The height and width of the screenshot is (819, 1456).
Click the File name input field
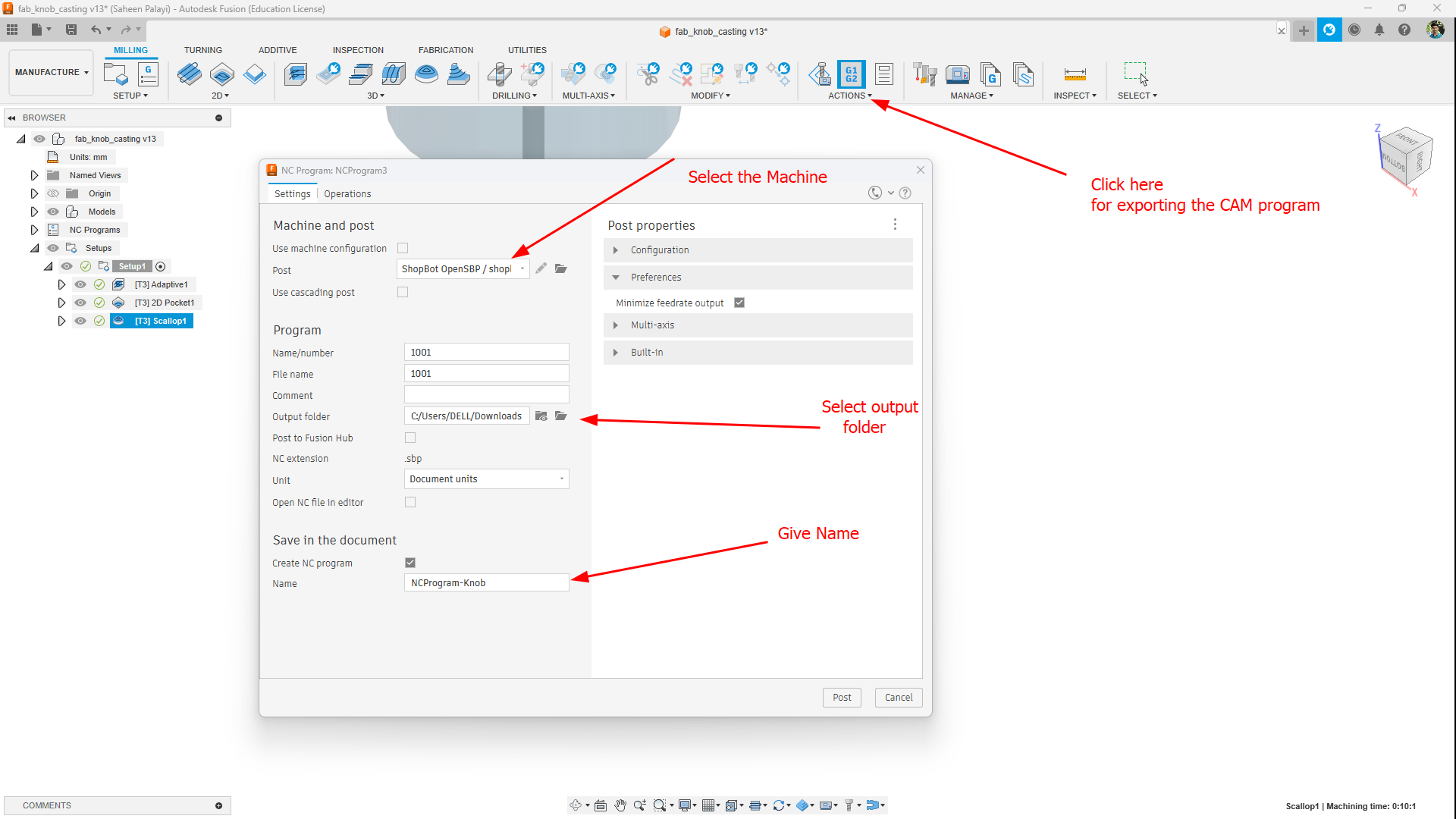(487, 374)
